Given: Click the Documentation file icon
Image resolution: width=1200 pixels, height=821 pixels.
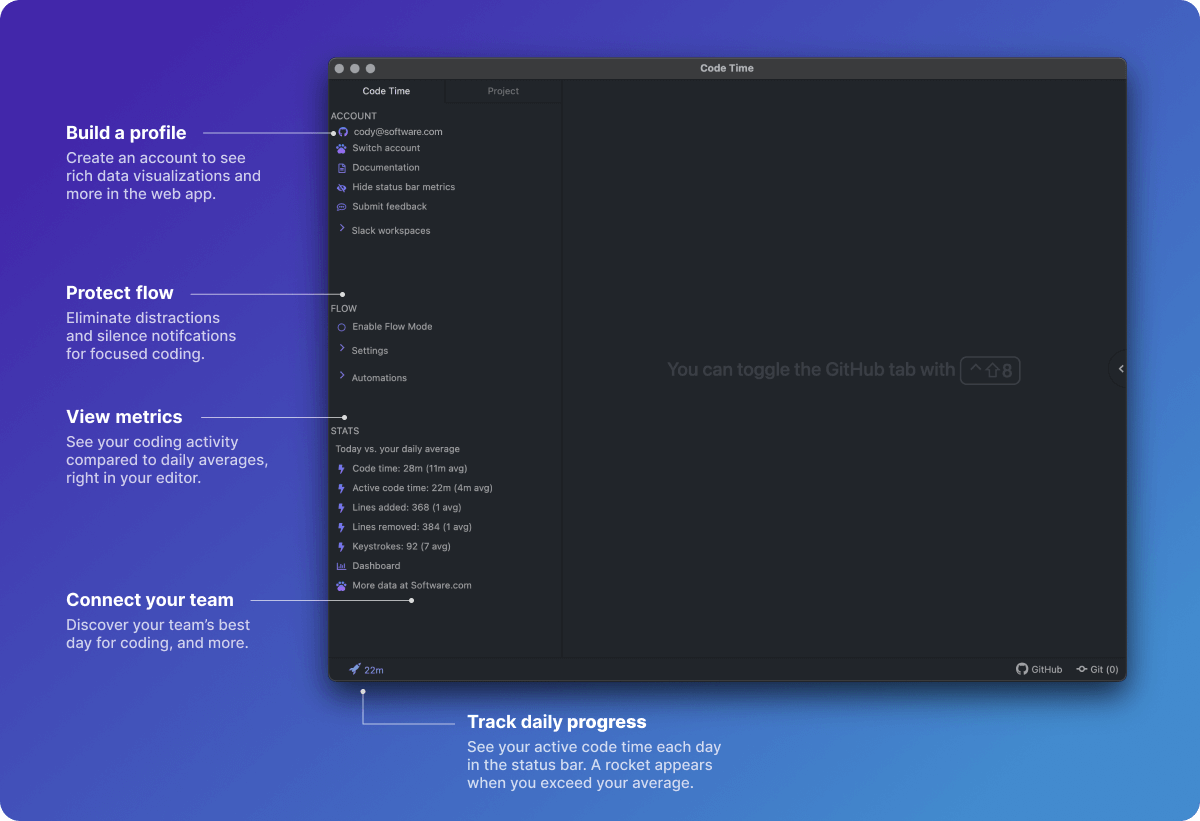Looking at the screenshot, I should [342, 168].
